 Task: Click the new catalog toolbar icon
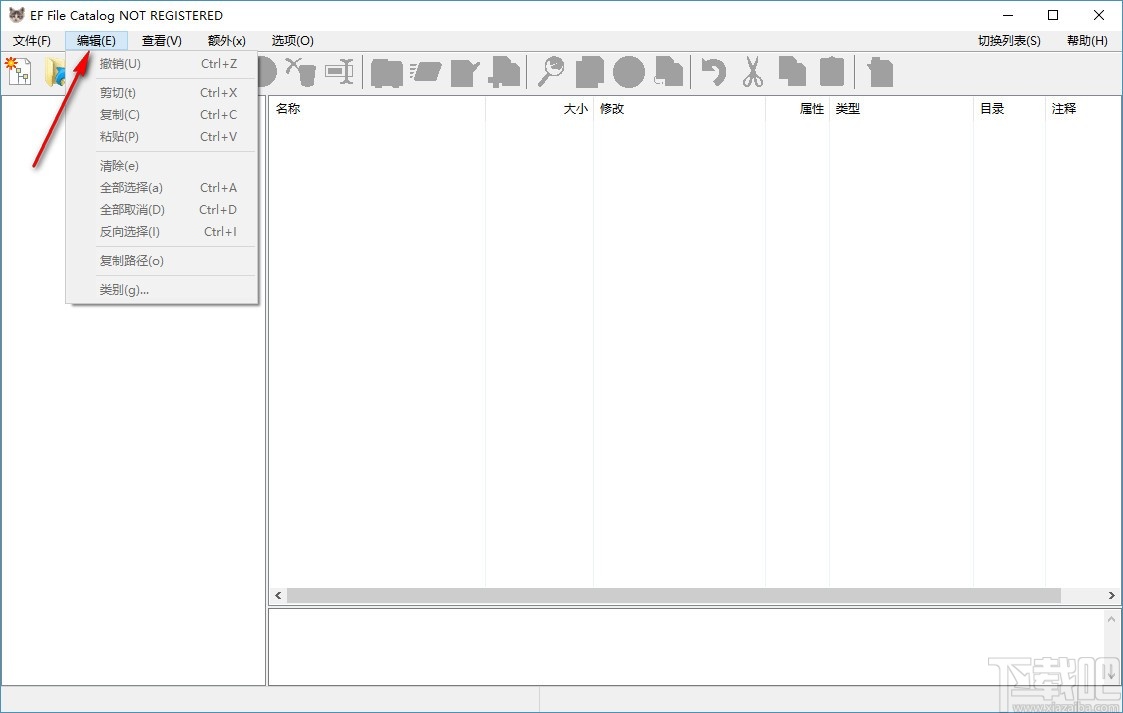click(18, 72)
